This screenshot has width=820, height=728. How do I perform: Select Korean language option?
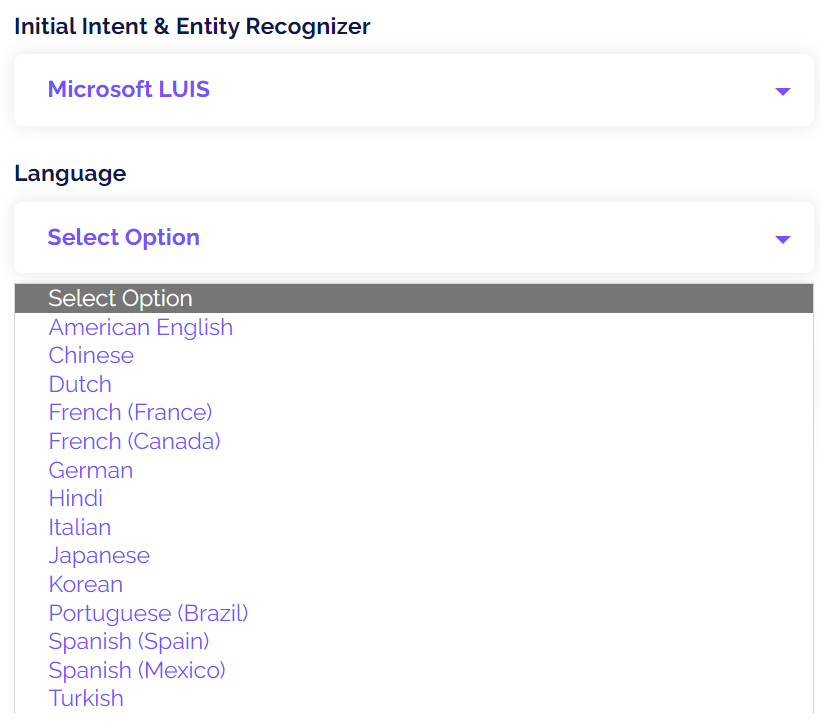(x=86, y=585)
